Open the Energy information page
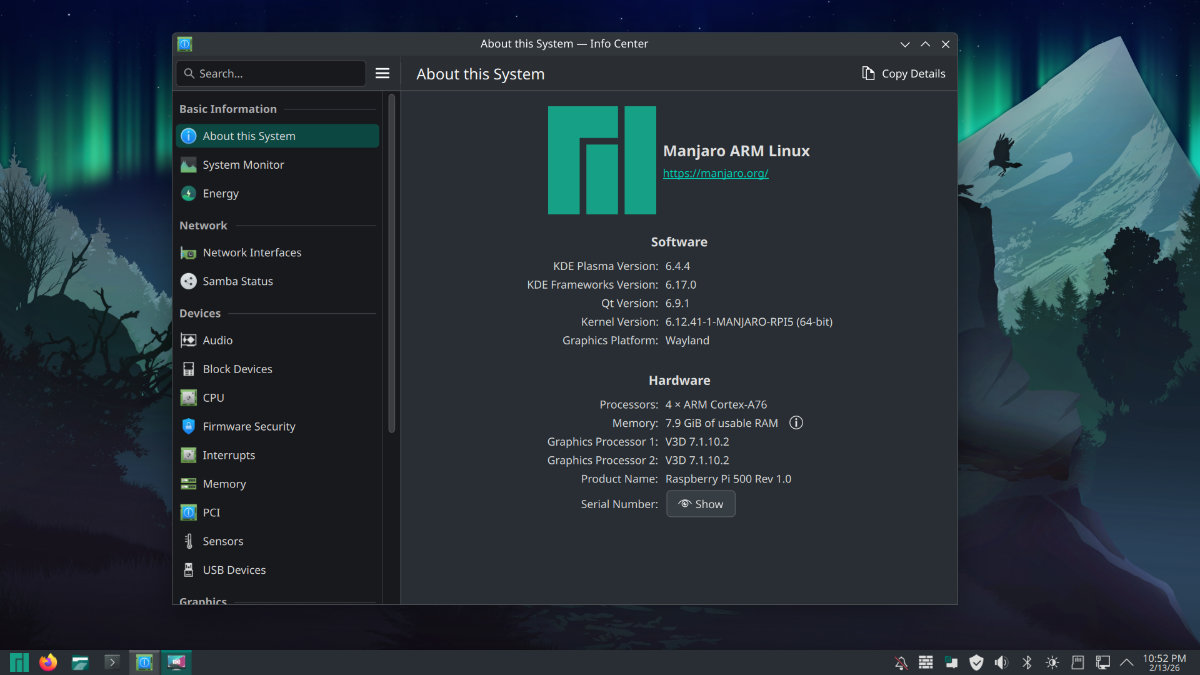The width and height of the screenshot is (1200, 675). tap(277, 193)
